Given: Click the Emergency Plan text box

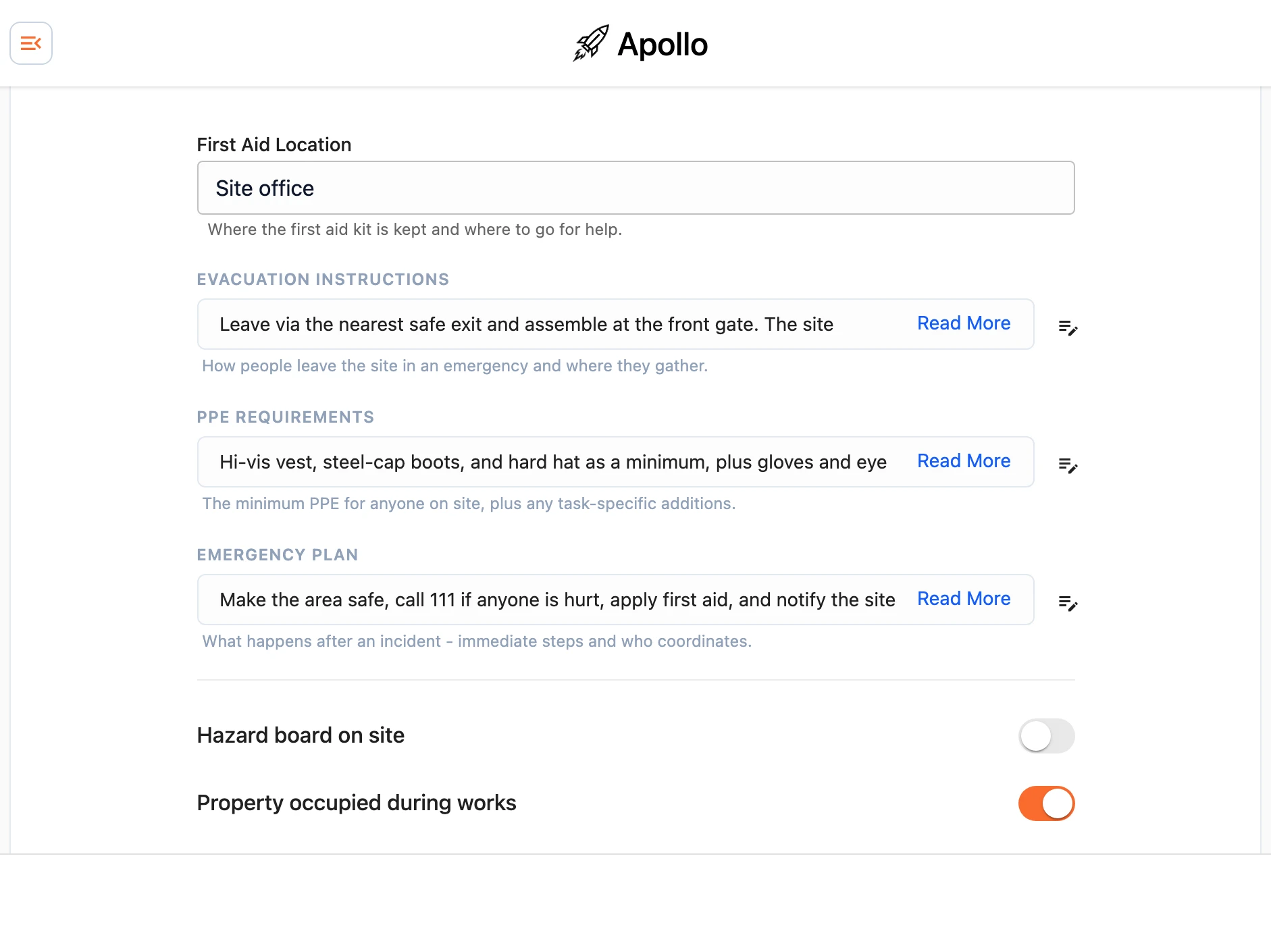Looking at the screenshot, I should [x=615, y=600].
